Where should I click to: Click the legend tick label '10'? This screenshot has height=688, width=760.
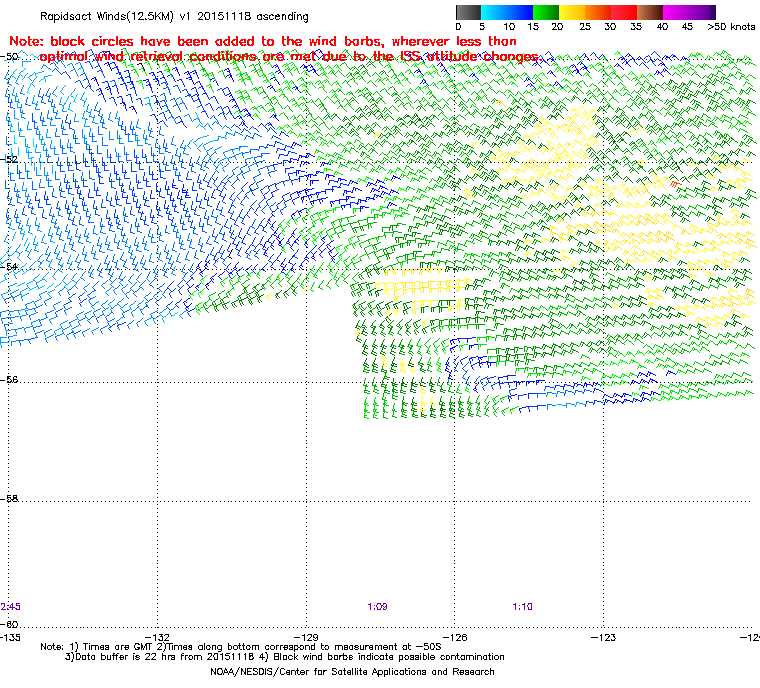click(x=508, y=27)
